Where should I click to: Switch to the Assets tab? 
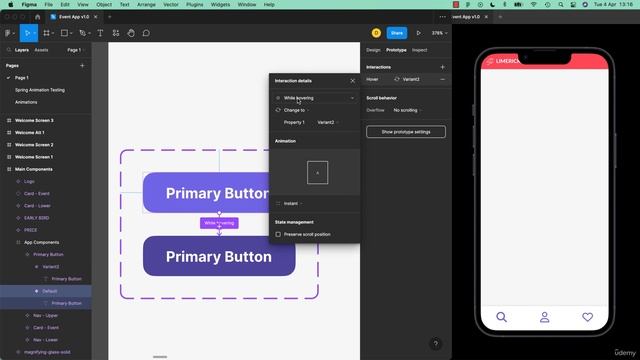[x=41, y=50]
